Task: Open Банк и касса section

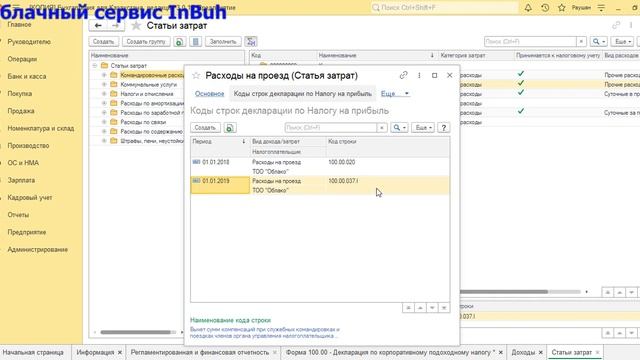Action: click(x=27, y=76)
